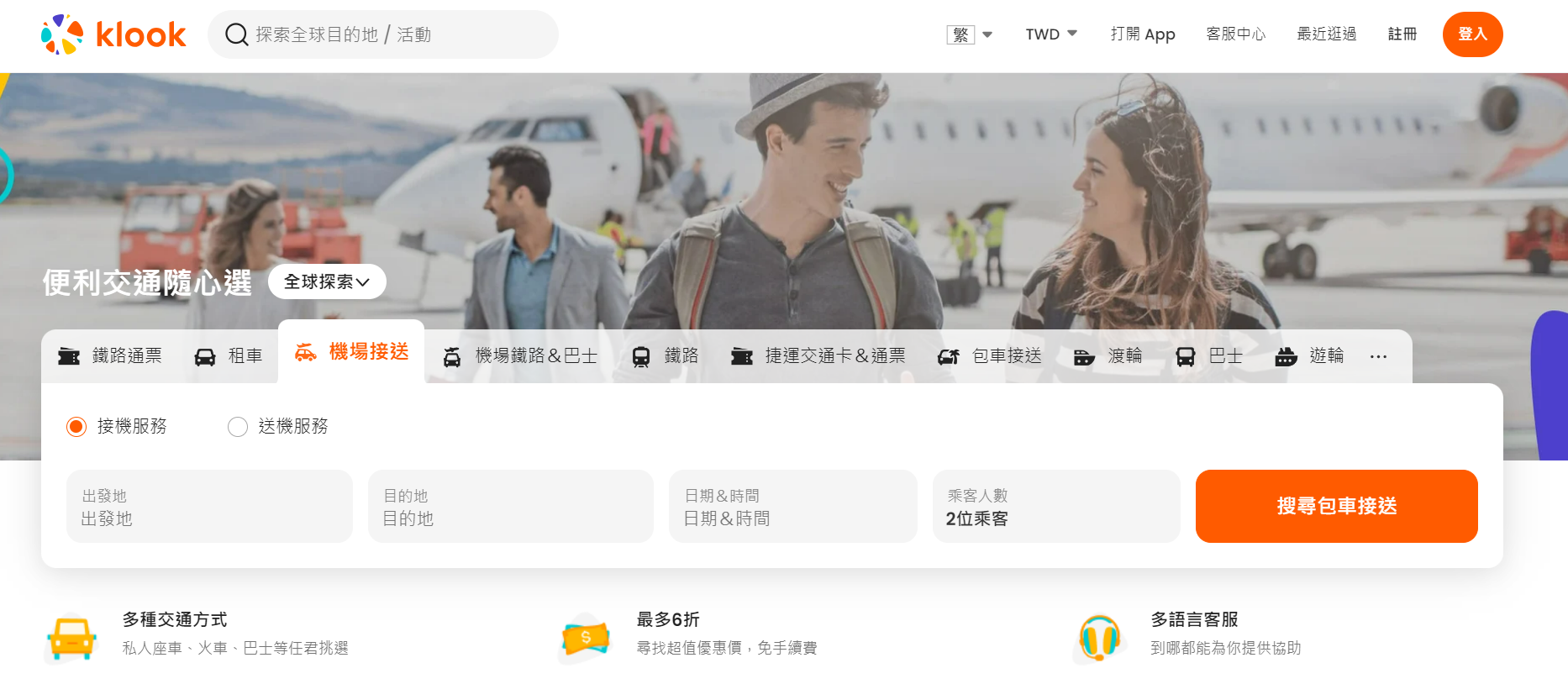This screenshot has height=684, width=1568.
Task: Click the 出發地 input field
Action: 210,507
